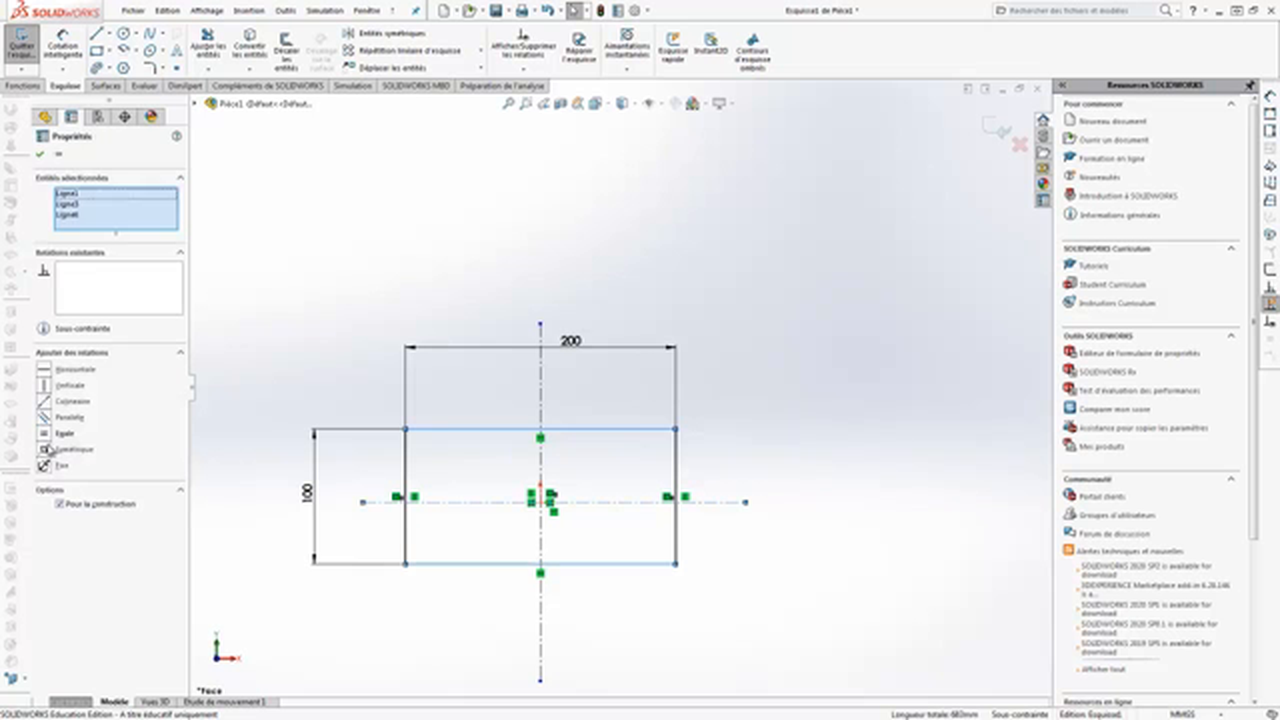
Task: Collapse the Entités sélectionnées section
Action: click(181, 177)
